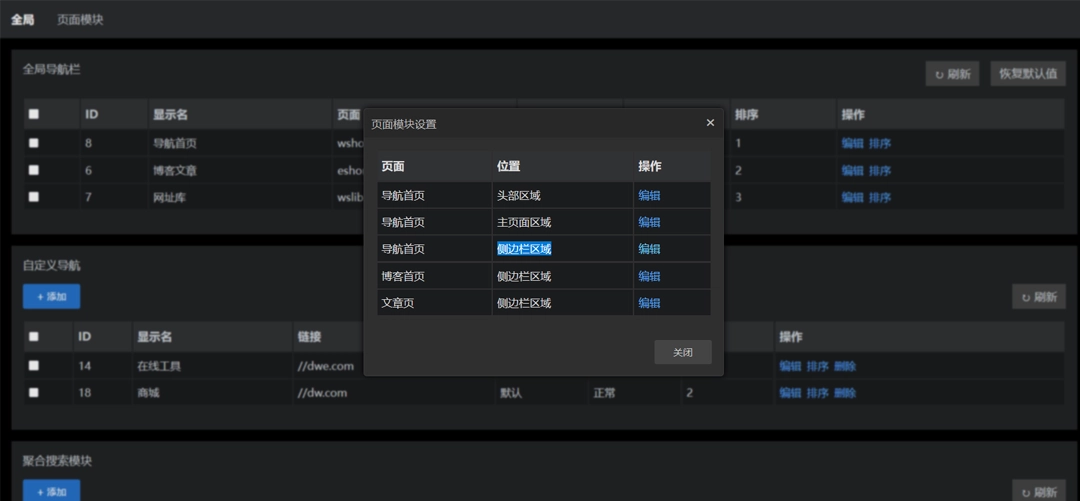Close the 页面模块设置 dialog with the X
Viewport: 1080px width, 501px height.
click(x=710, y=123)
